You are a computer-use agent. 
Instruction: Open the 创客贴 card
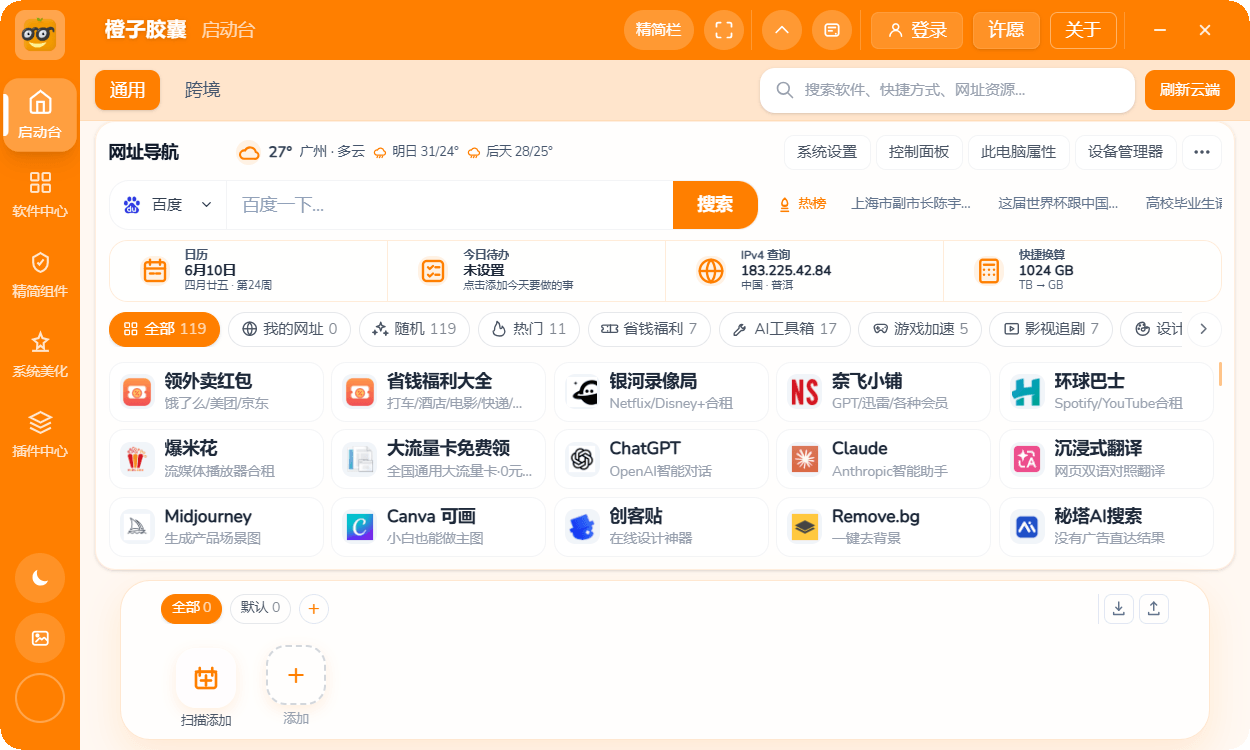point(661,527)
